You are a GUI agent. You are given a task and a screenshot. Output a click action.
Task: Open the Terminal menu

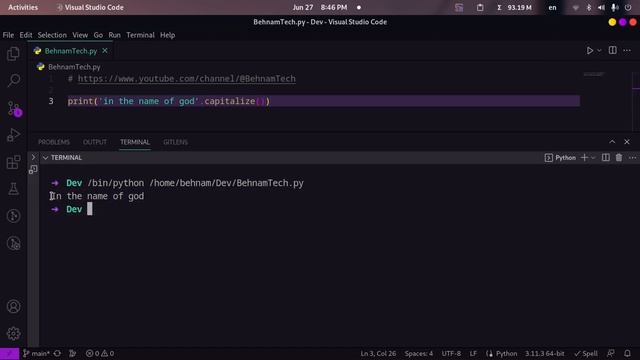point(140,35)
